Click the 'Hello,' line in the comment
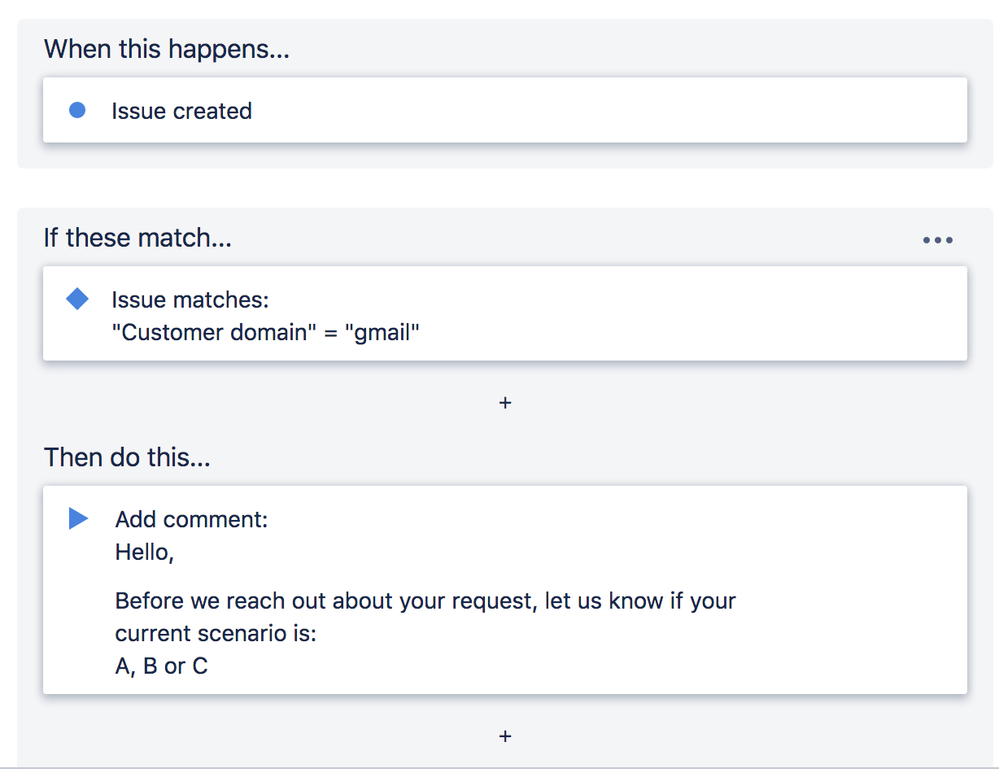The height and width of the screenshot is (778, 999). coord(144,551)
